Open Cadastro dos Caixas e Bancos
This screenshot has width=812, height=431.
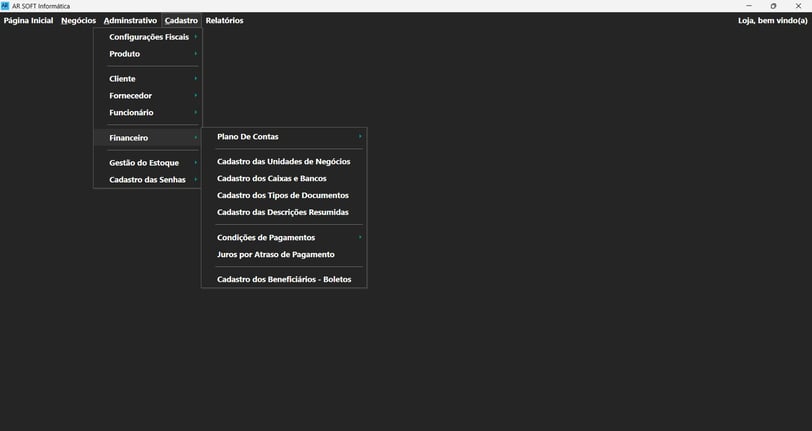tap(284, 179)
